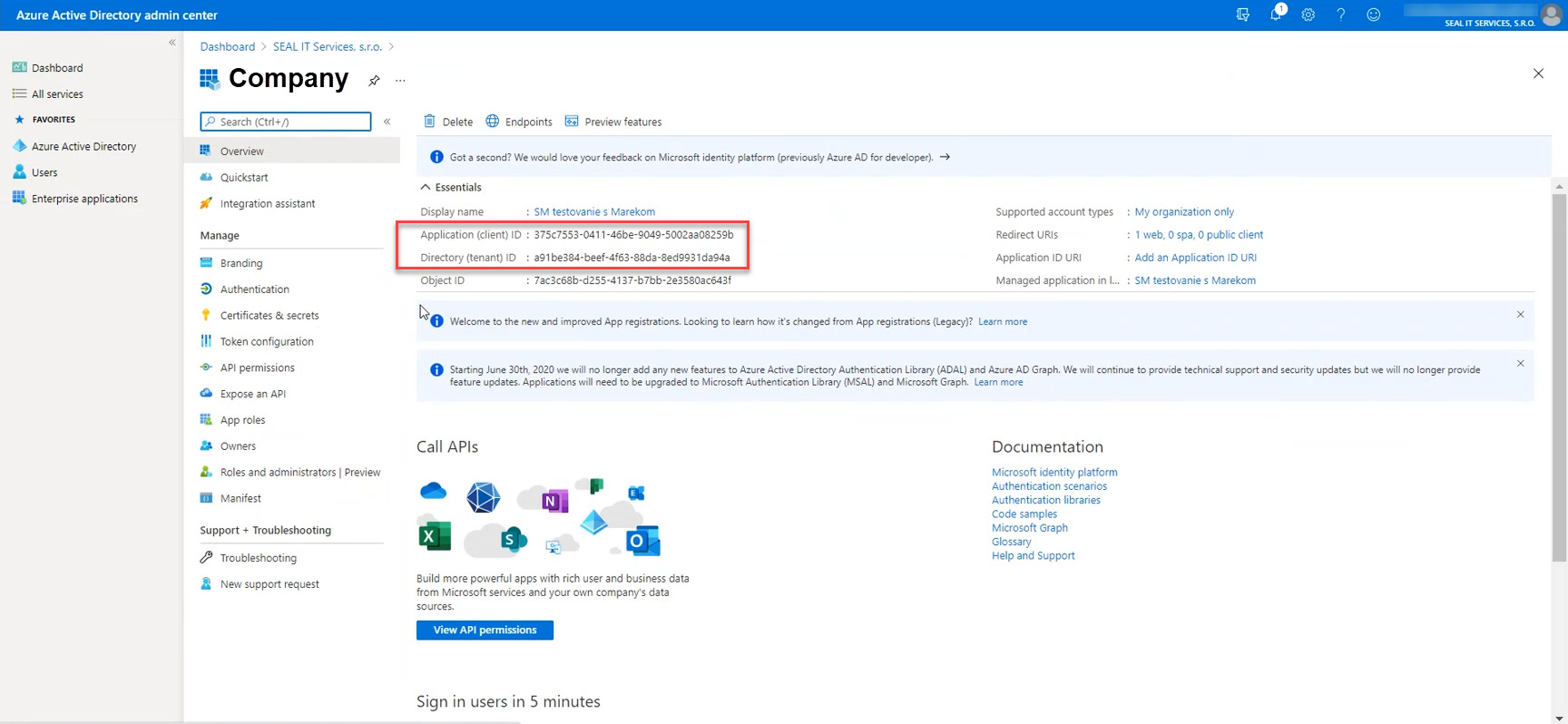Image resolution: width=1568 pixels, height=724 pixels.
Task: Collapse the left portal navigation sidebar
Action: (x=172, y=43)
